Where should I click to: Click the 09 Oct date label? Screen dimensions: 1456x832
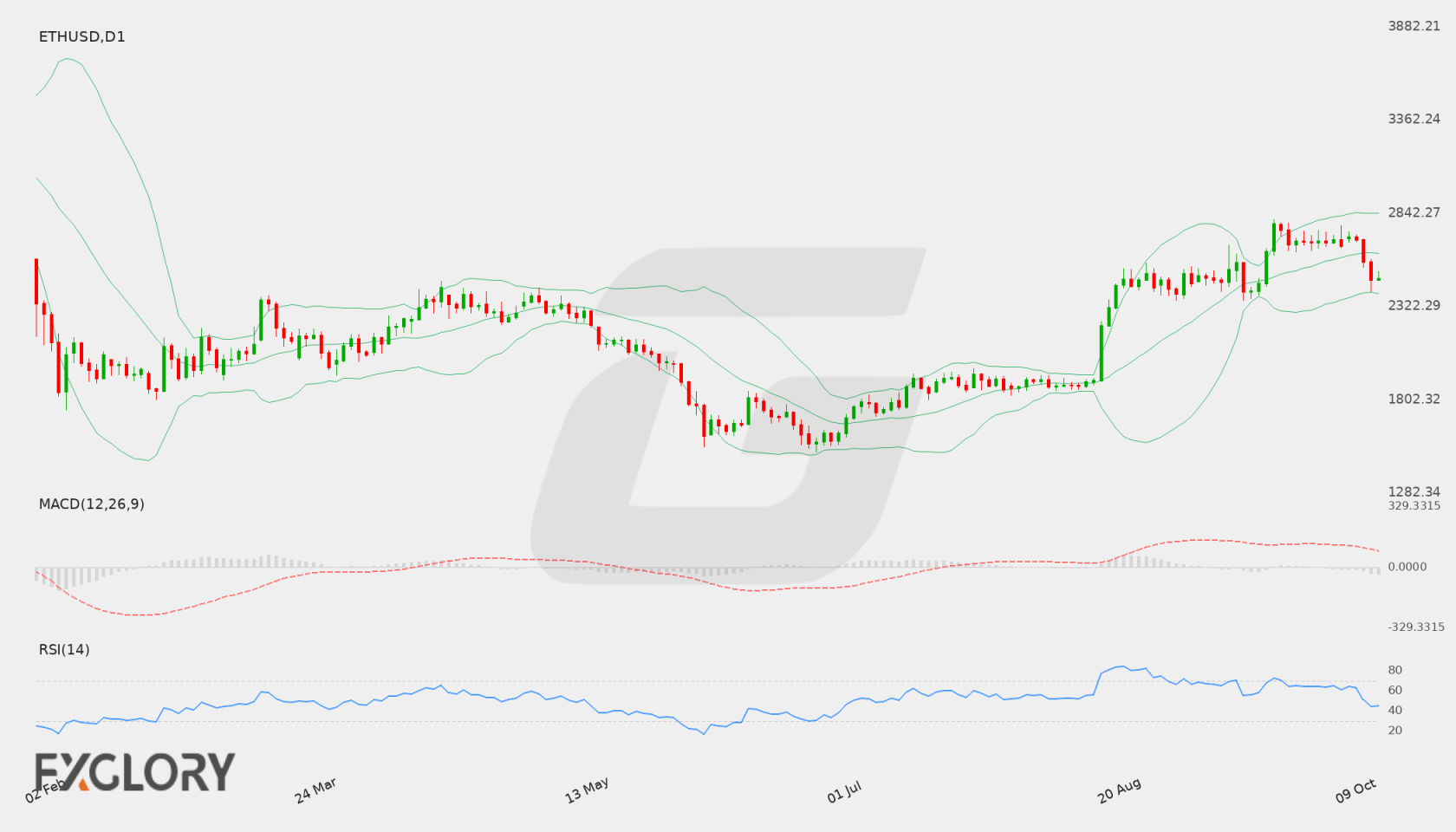[x=1355, y=790]
